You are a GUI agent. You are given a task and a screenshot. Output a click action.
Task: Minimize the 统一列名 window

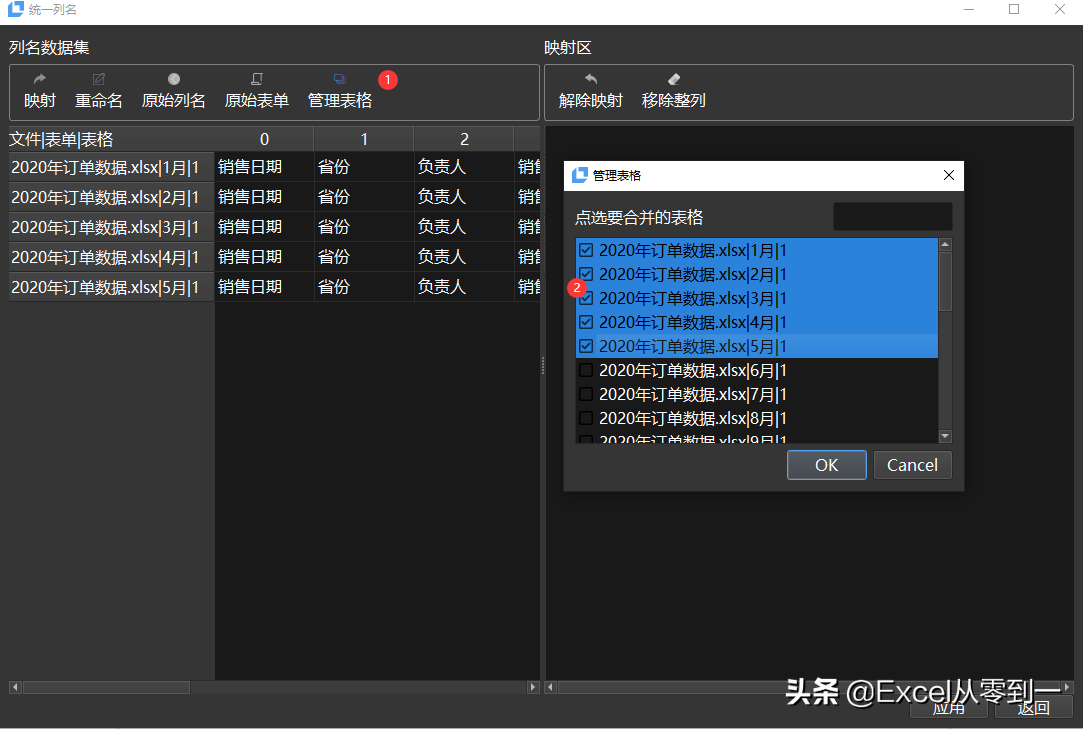(969, 10)
